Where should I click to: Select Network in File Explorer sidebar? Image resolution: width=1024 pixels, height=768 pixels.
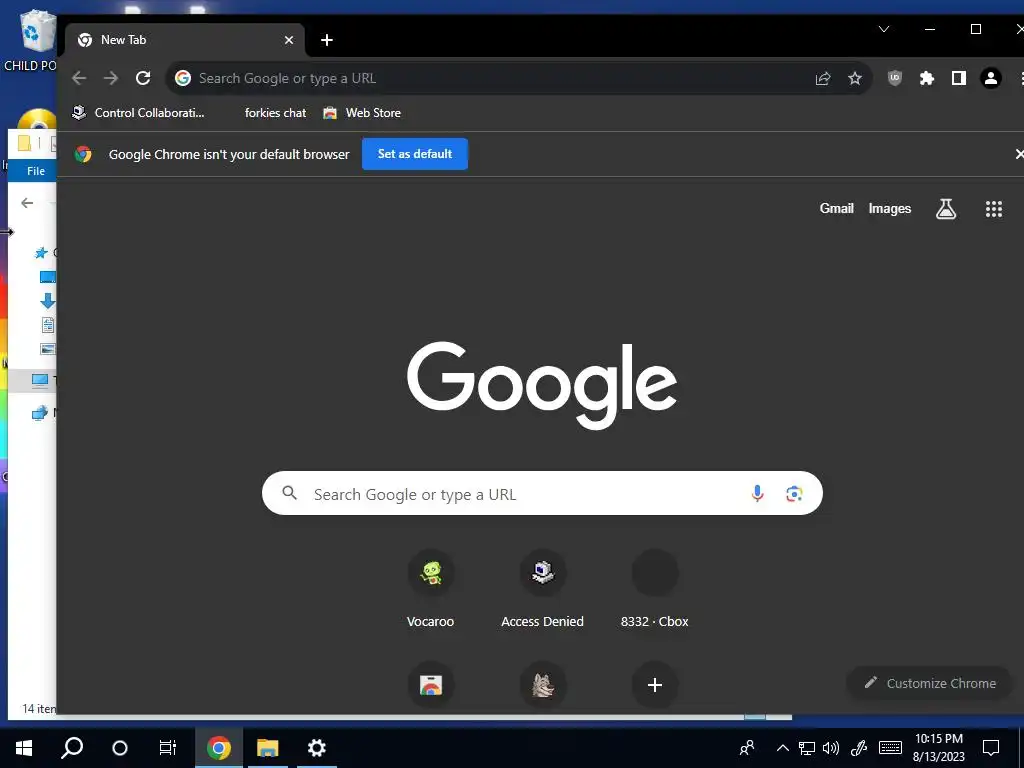tap(40, 413)
